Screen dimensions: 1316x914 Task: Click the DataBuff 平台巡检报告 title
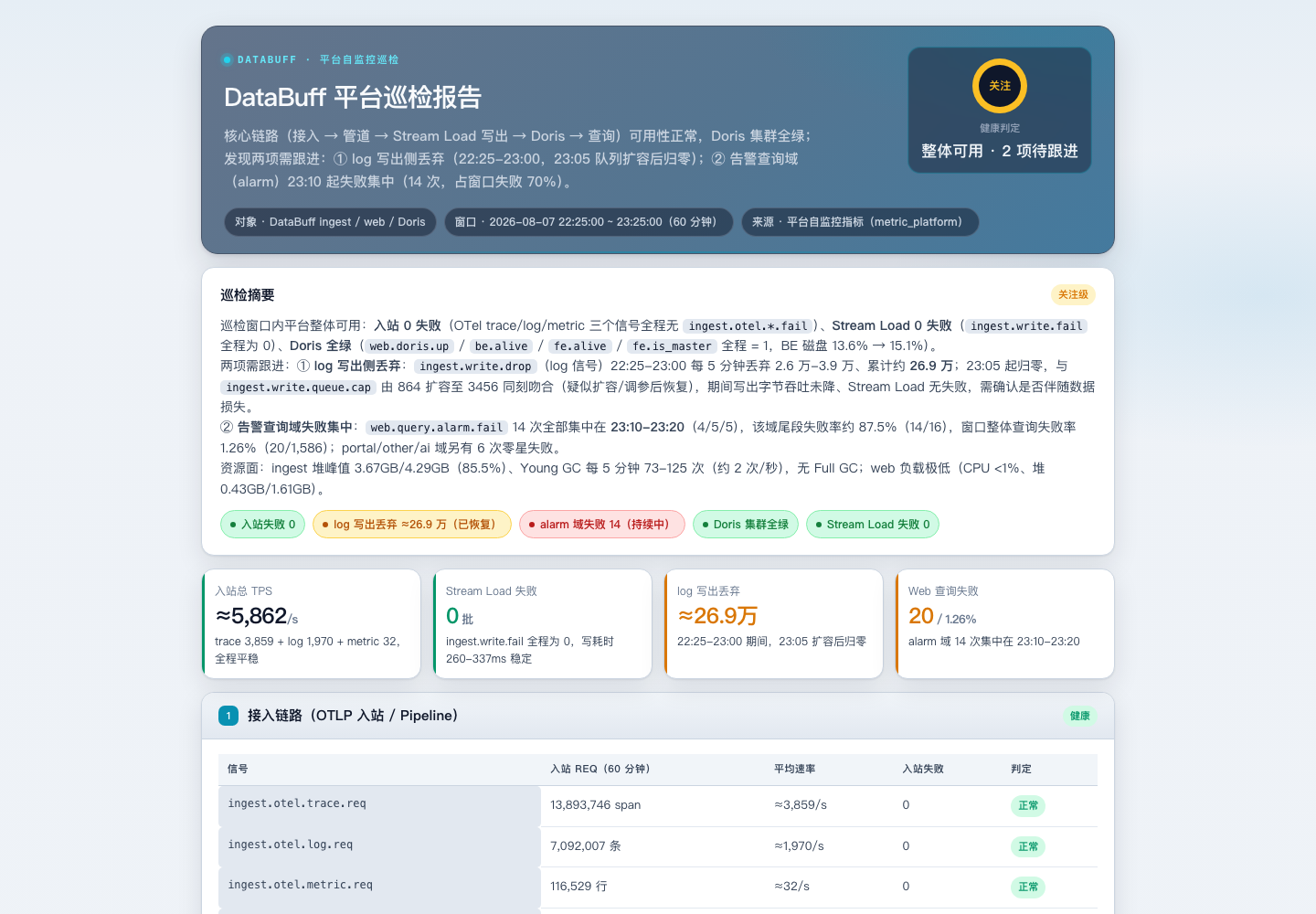point(353,98)
